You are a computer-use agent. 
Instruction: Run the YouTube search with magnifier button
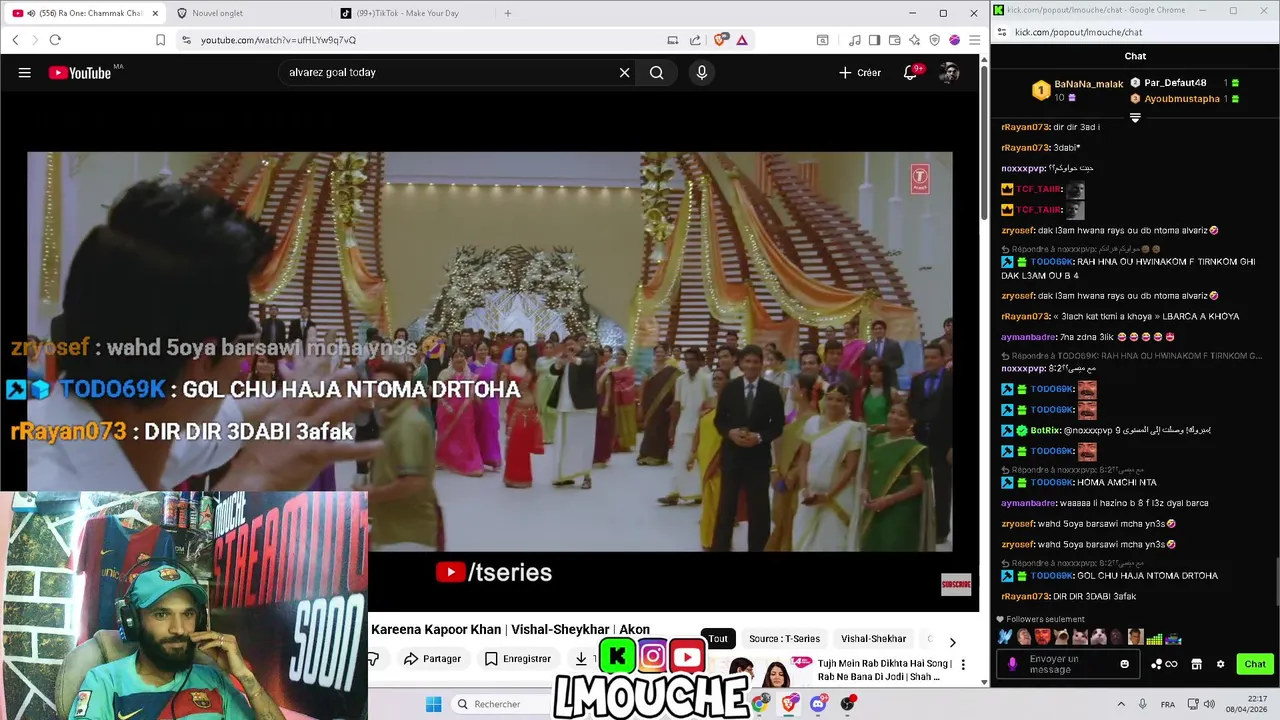coord(657,72)
